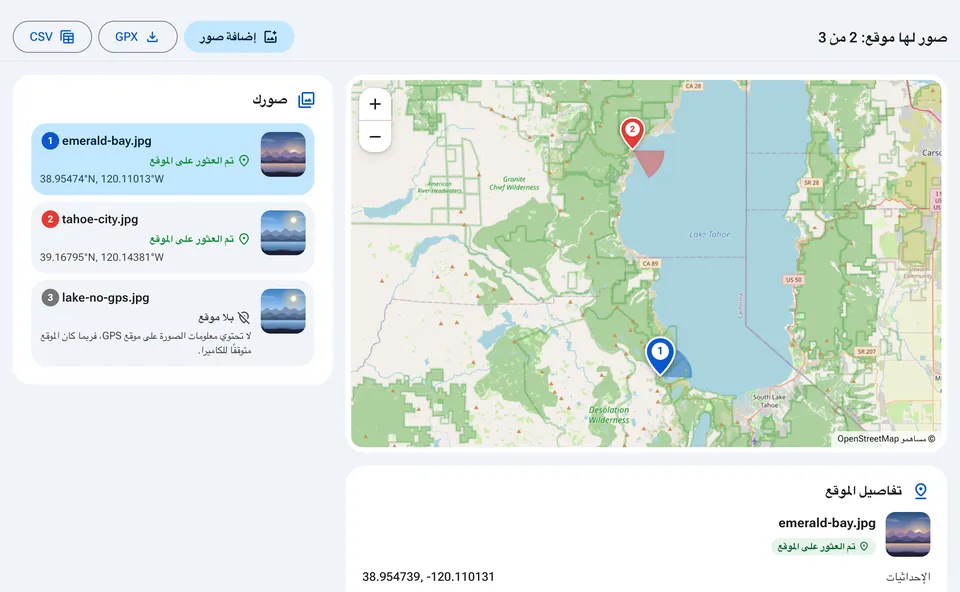
Task: Click the location-found pin icon on emerald-bay.jpg row
Action: (244, 160)
